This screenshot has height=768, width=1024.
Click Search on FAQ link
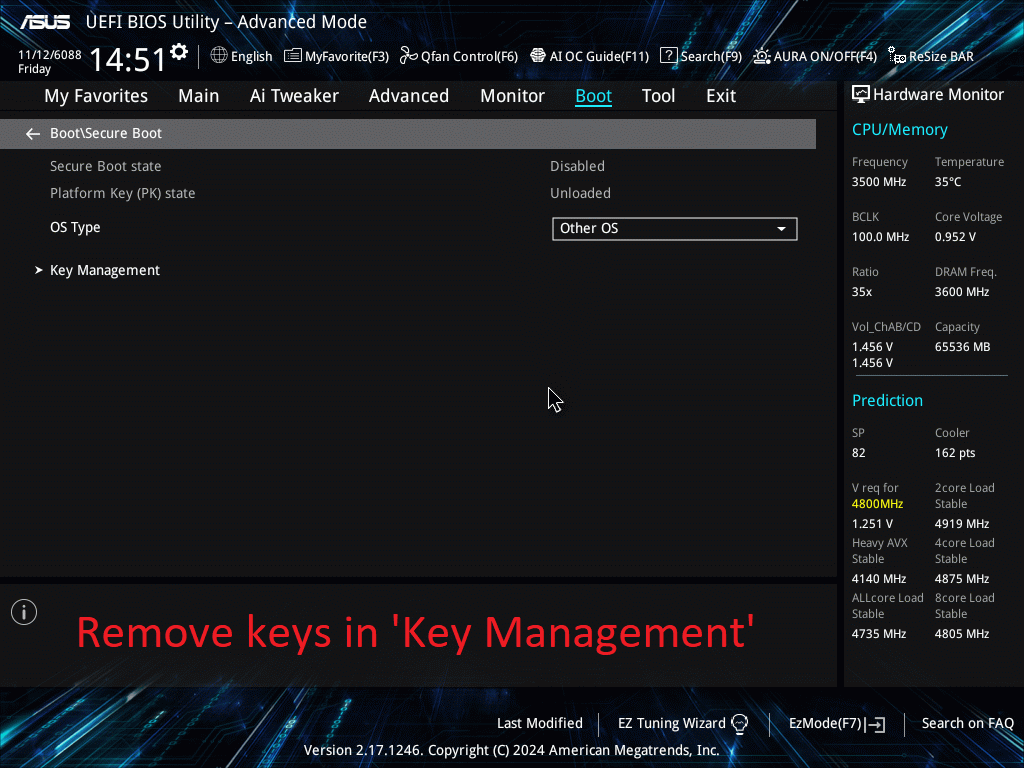(x=967, y=723)
